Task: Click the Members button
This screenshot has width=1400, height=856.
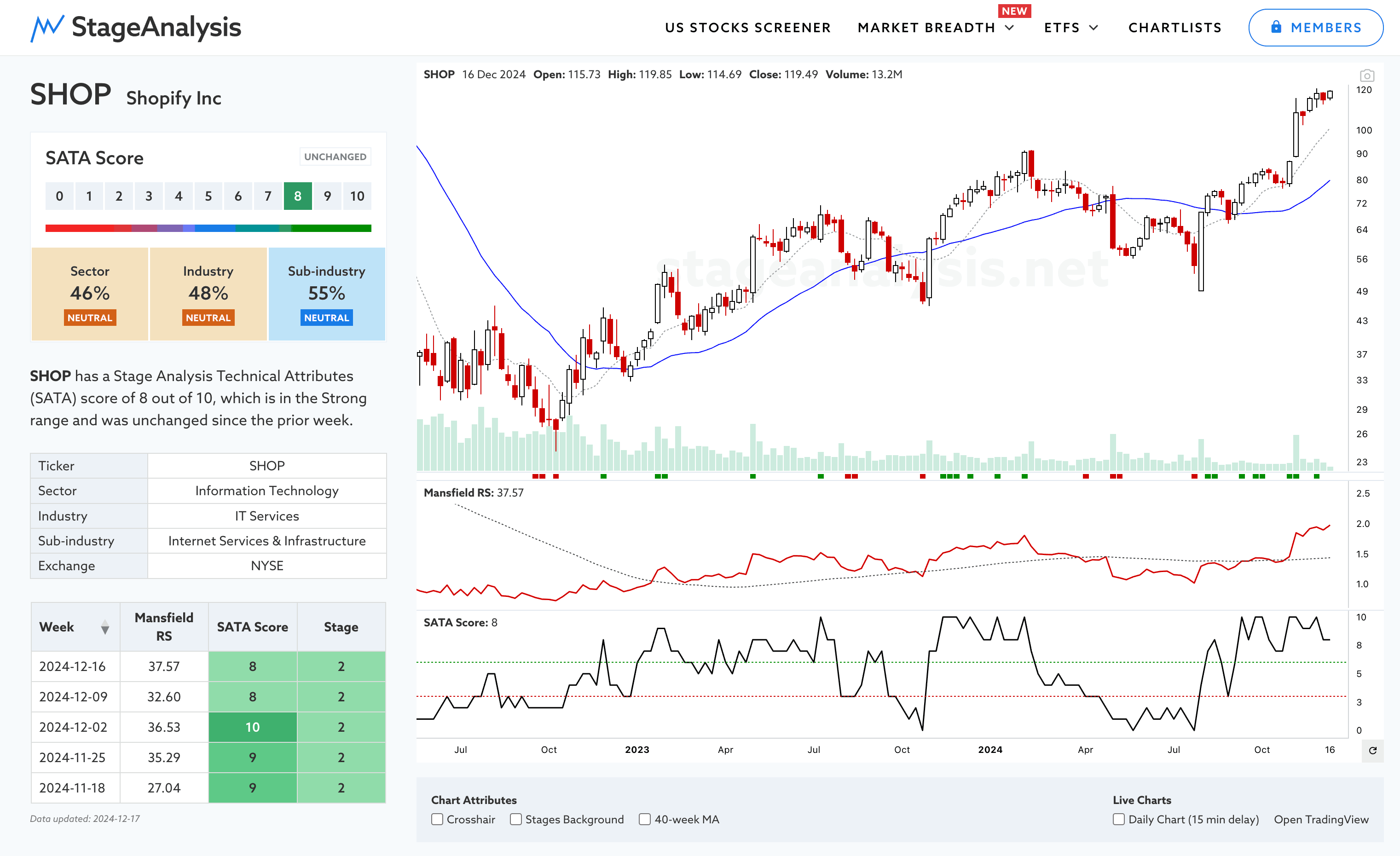Action: 1315,27
